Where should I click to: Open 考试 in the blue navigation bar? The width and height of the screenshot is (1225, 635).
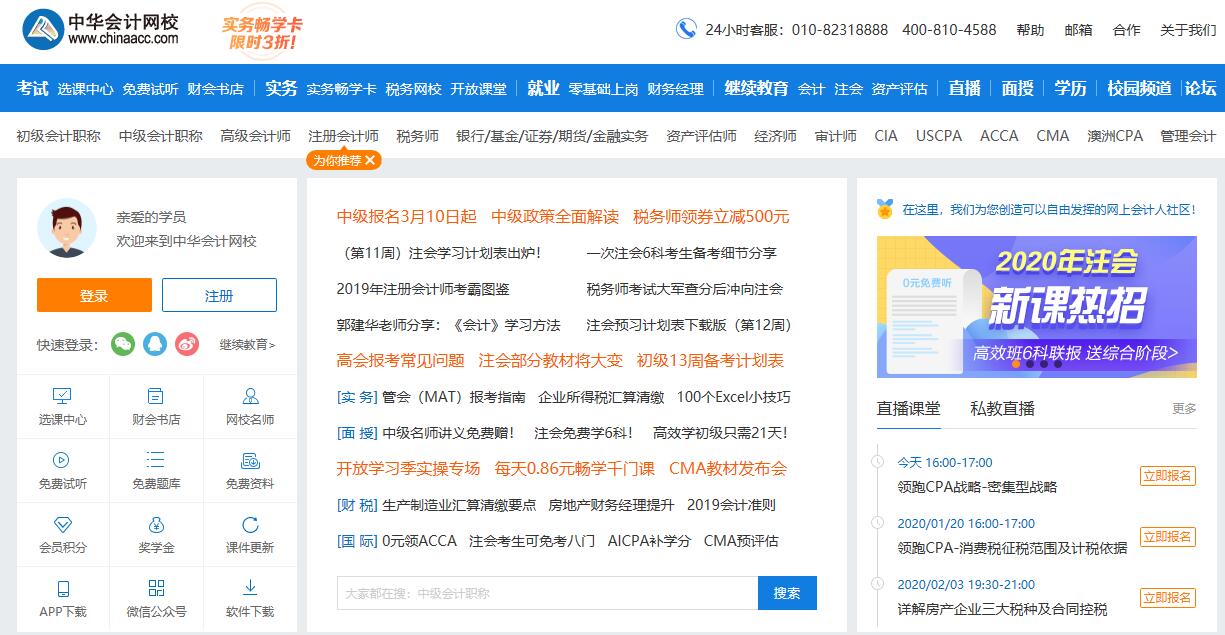[x=32, y=88]
